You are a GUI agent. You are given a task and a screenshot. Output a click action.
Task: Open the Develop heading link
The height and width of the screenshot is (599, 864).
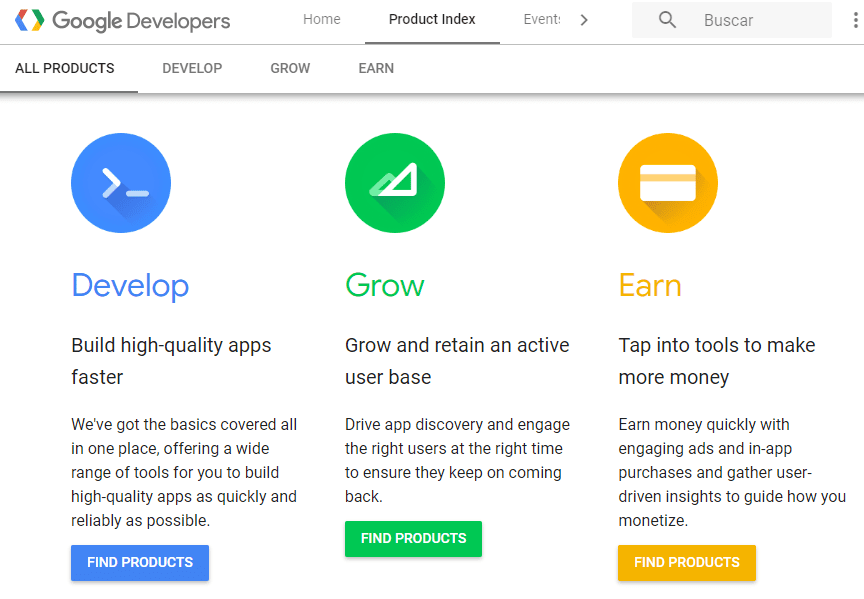point(130,286)
